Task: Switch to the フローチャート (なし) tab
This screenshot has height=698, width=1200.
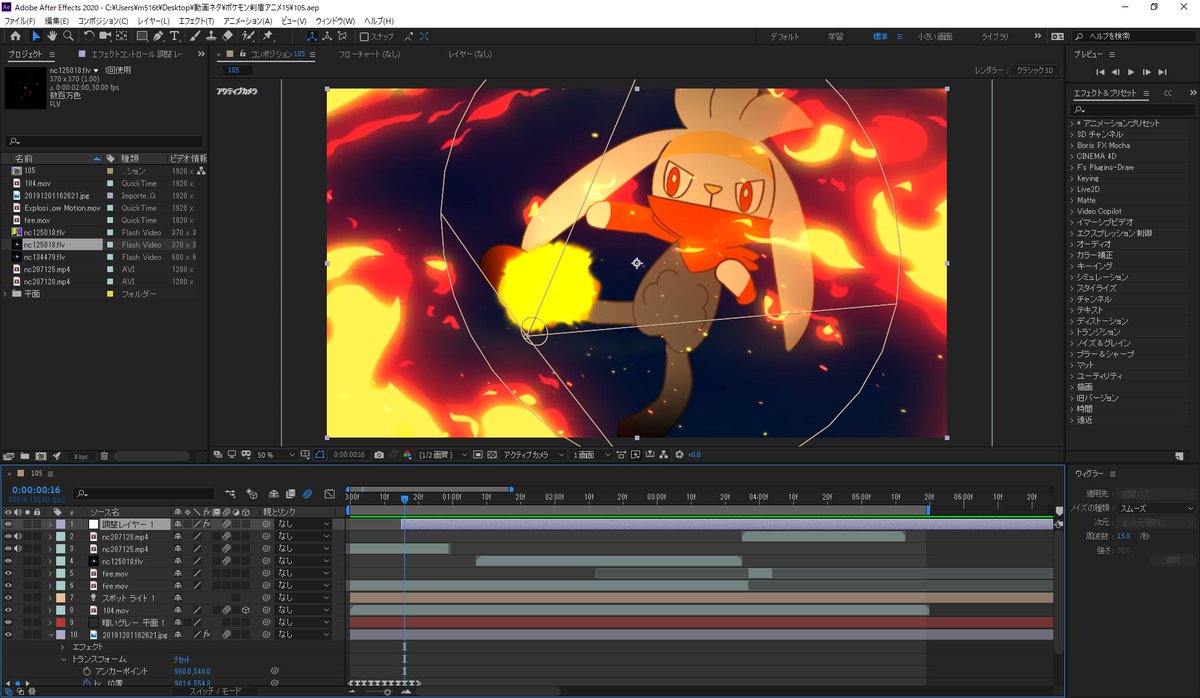Action: click(368, 54)
